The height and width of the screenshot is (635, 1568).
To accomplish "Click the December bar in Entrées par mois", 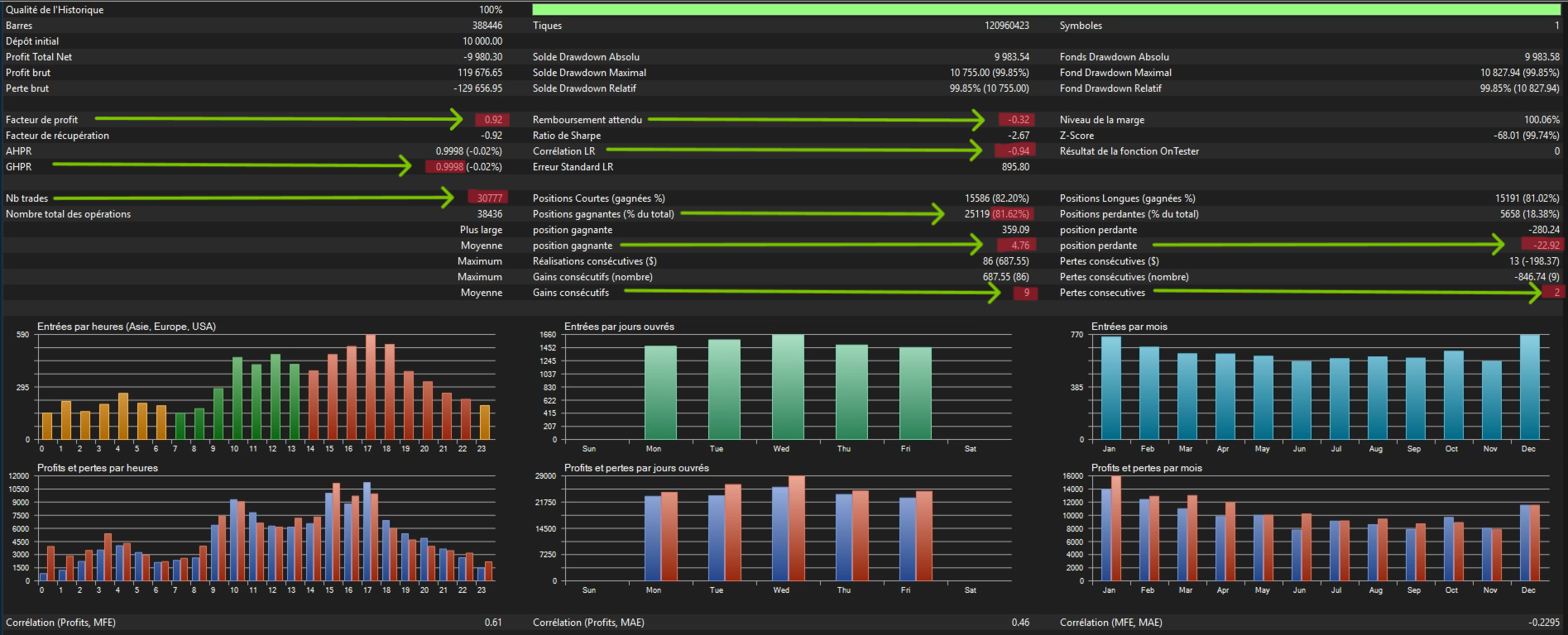I will coord(1529,387).
